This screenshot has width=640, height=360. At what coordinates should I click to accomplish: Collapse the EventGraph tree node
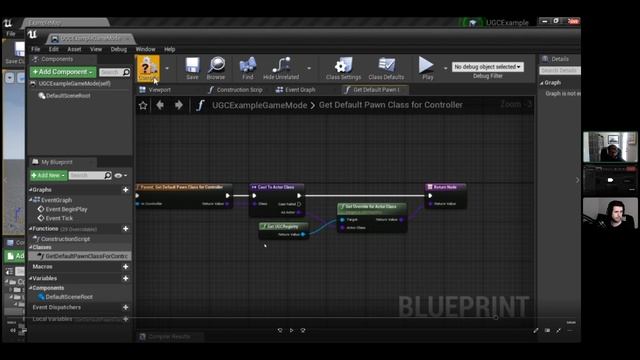(31, 200)
